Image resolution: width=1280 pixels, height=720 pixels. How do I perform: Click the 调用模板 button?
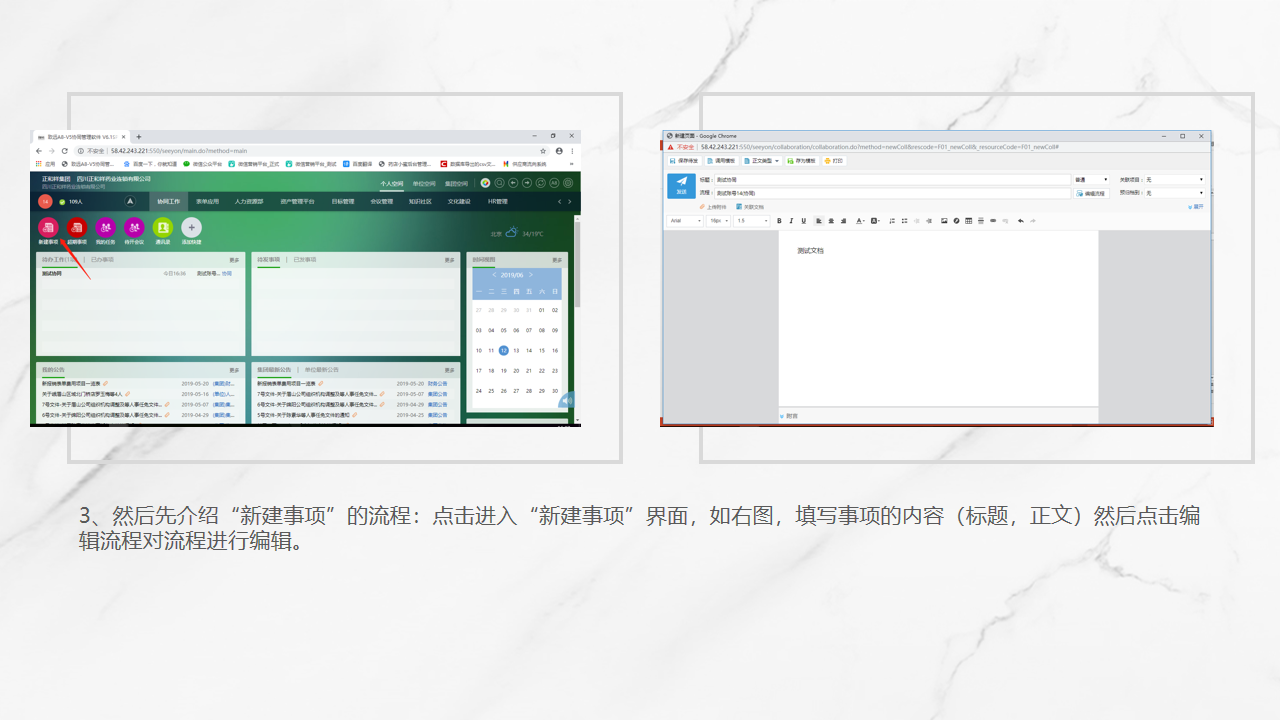pyautogui.click(x=721, y=160)
